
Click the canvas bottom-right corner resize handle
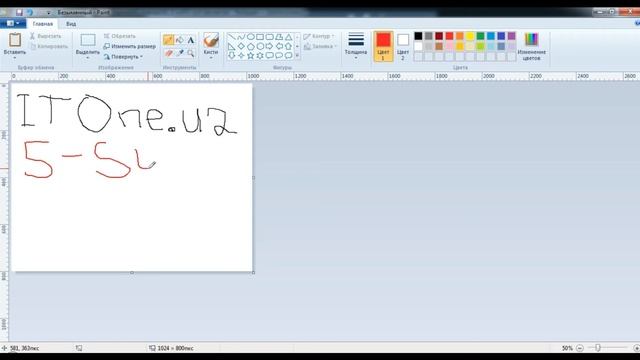coord(253,272)
